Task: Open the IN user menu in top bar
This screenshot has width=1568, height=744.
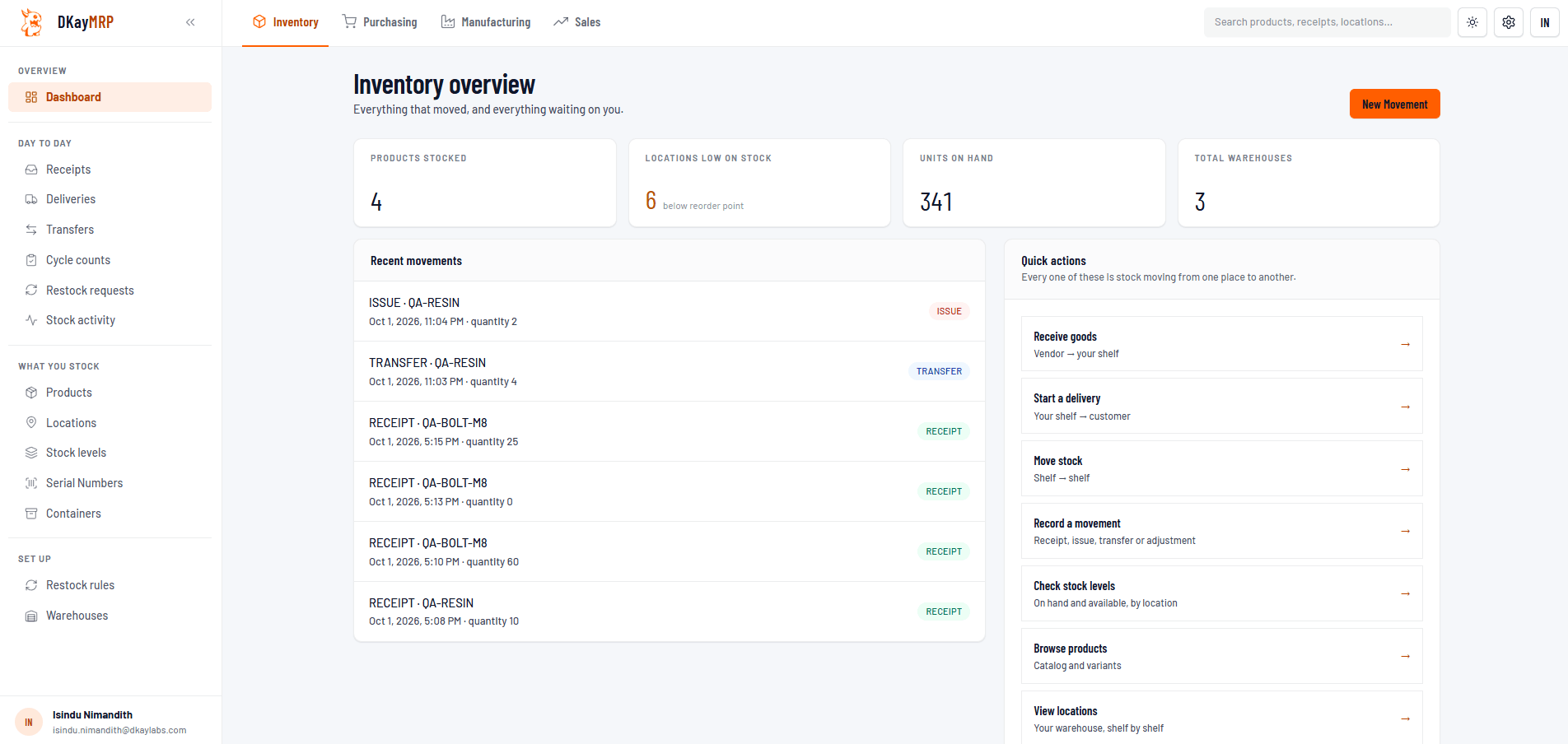Action: (1545, 22)
